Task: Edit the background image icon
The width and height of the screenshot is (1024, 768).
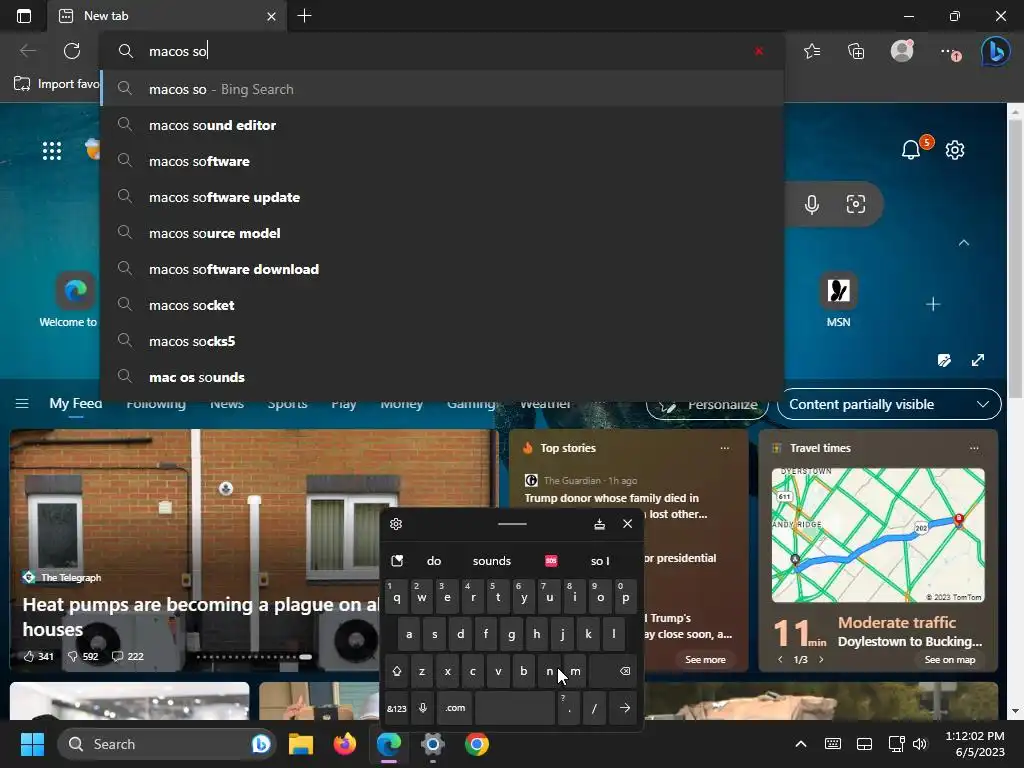Action: [x=944, y=360]
